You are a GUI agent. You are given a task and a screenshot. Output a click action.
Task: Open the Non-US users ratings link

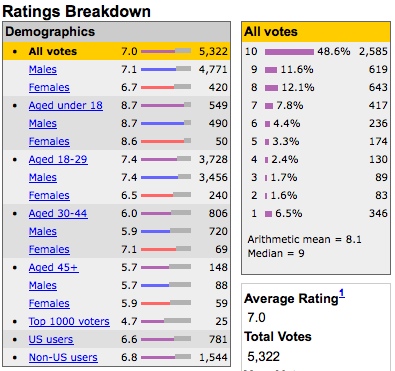pos(63,357)
